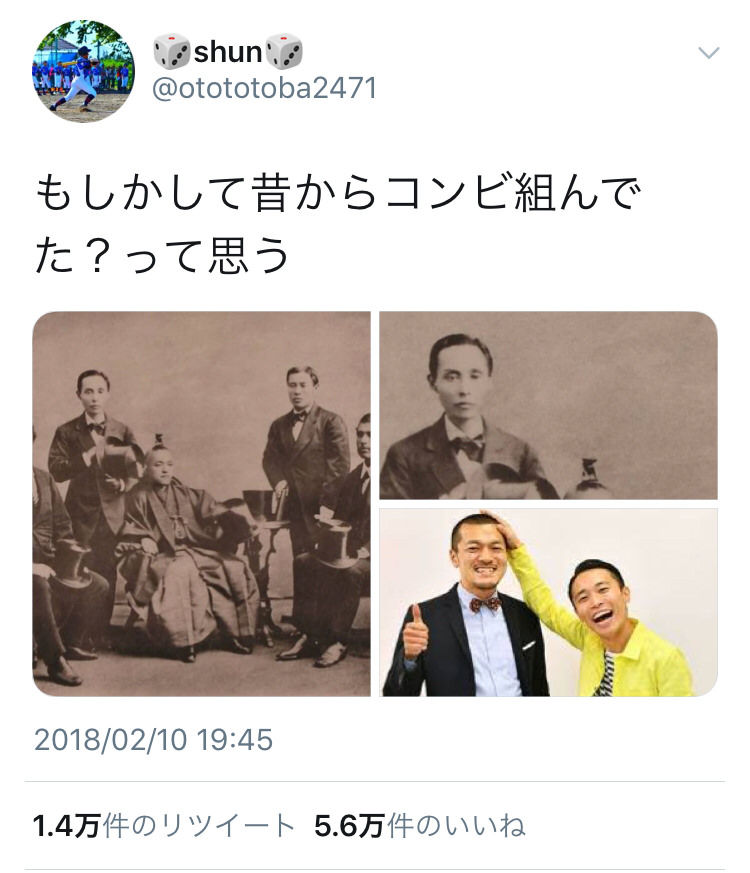Open the shun display name
Image resolution: width=750 pixels, height=873 pixels.
coord(228,52)
